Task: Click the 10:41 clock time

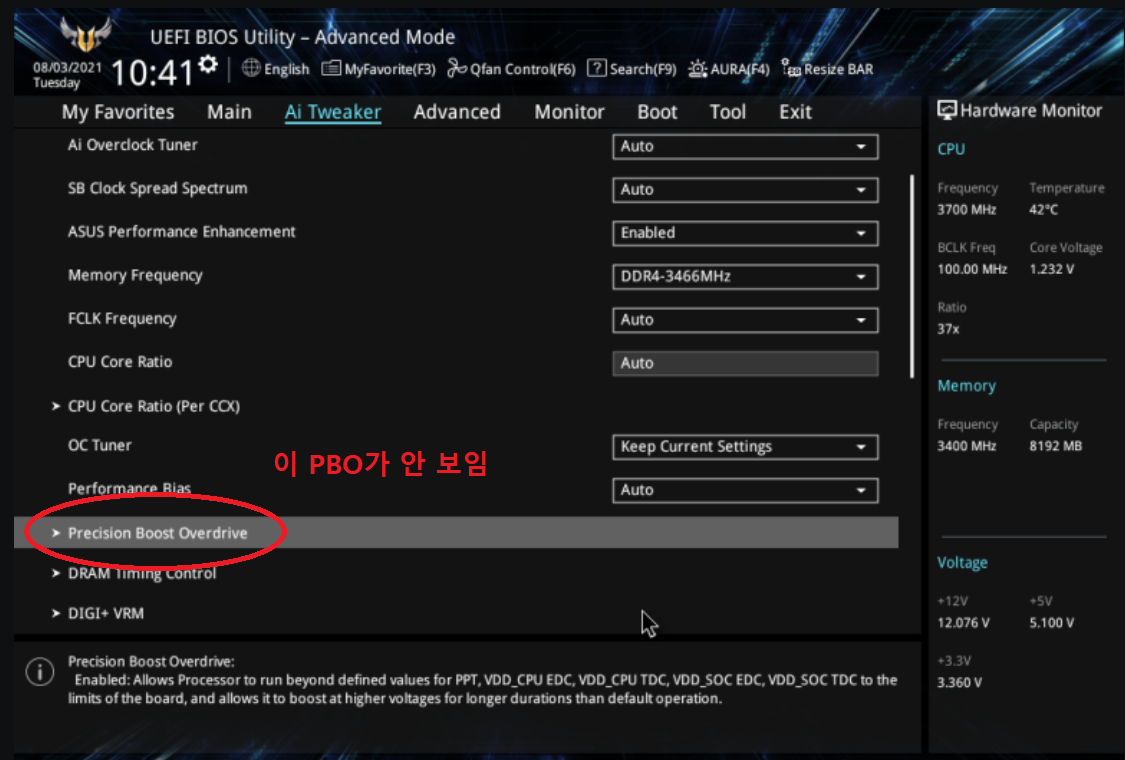Action: 152,72
